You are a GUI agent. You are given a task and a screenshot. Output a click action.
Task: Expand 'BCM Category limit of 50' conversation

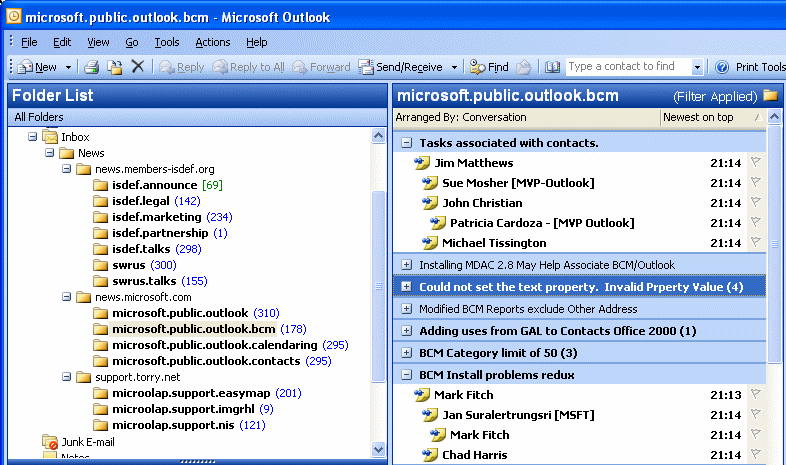click(406, 353)
